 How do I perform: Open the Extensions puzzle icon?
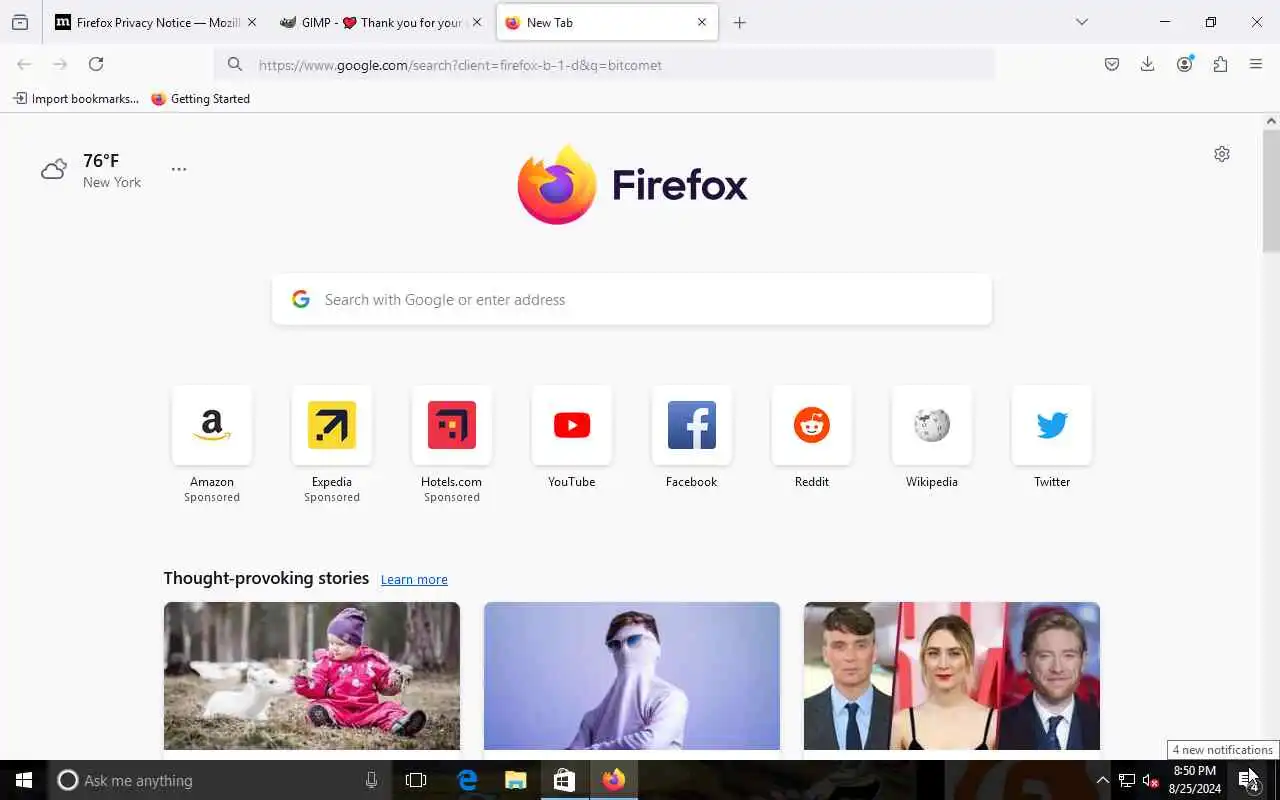point(1220,64)
